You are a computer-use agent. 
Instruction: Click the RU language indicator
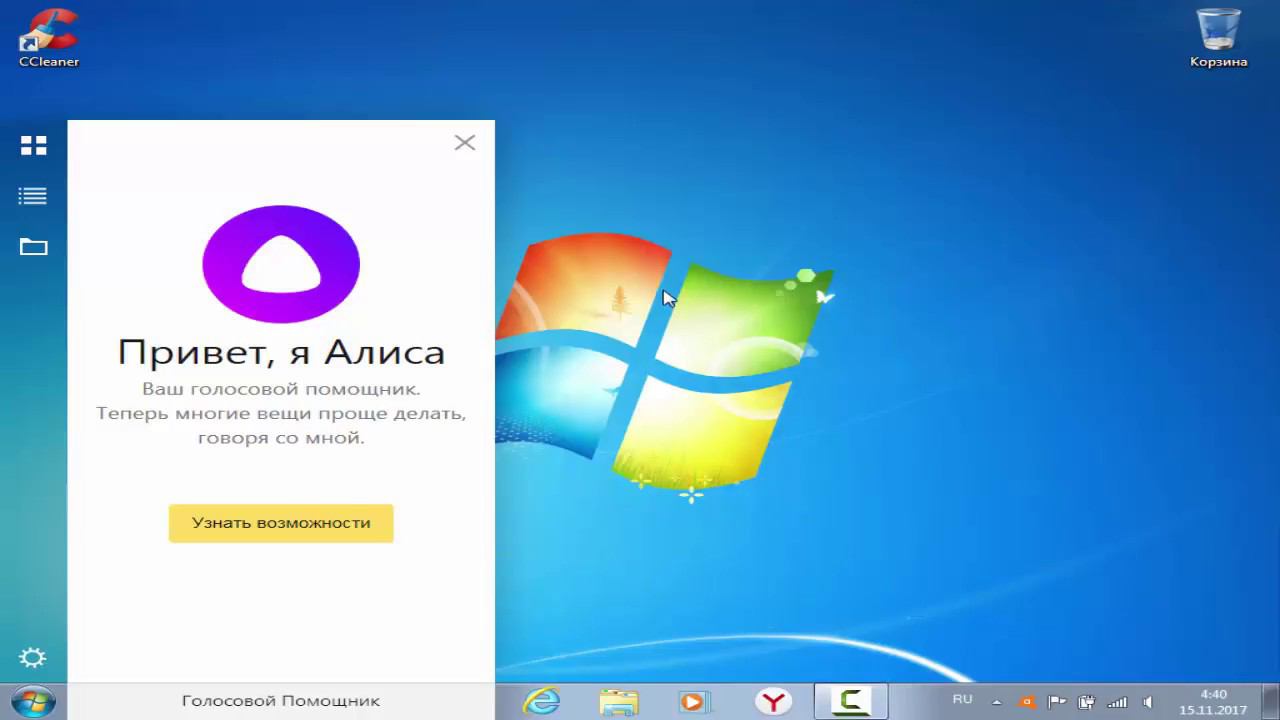point(962,700)
